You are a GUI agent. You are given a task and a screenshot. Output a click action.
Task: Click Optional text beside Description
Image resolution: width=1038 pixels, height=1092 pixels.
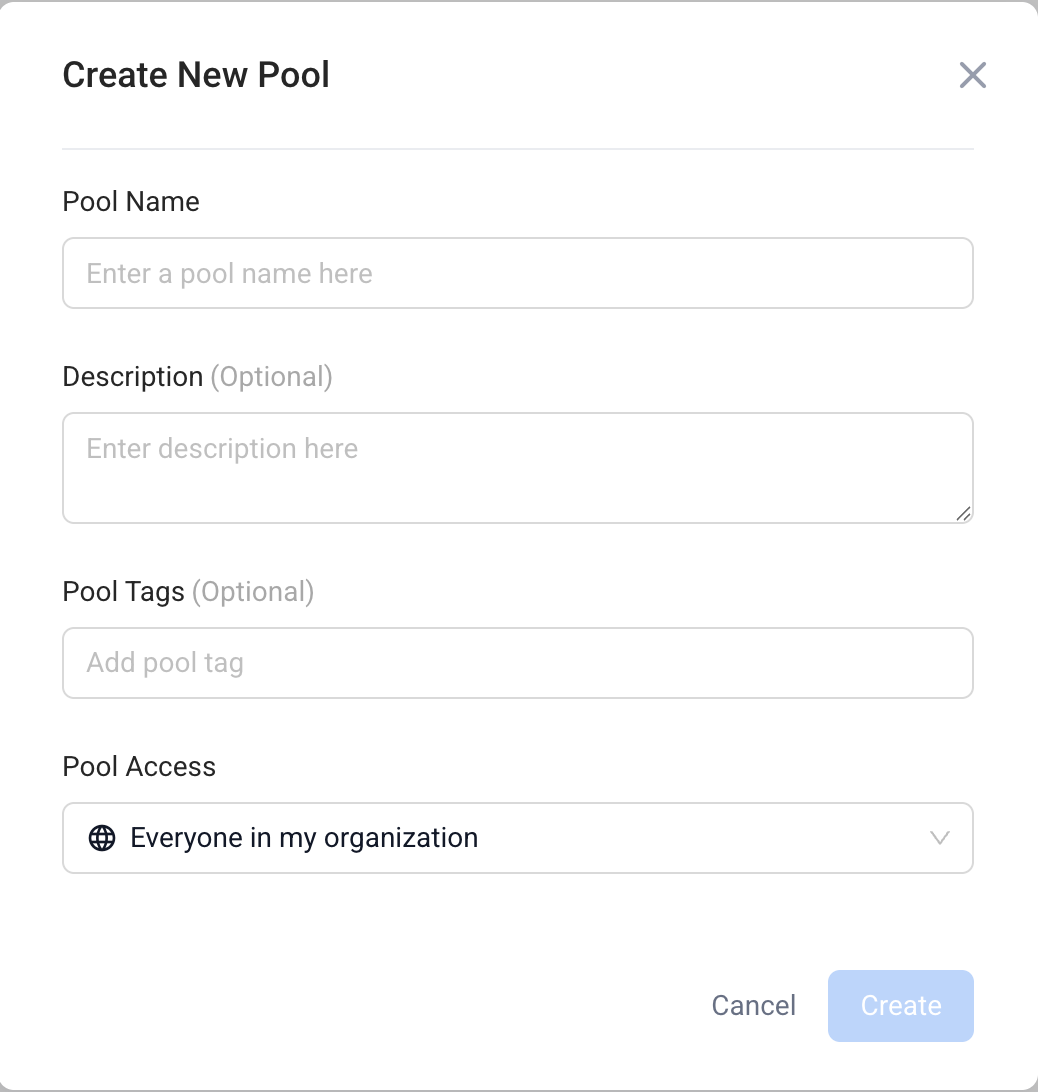[272, 377]
